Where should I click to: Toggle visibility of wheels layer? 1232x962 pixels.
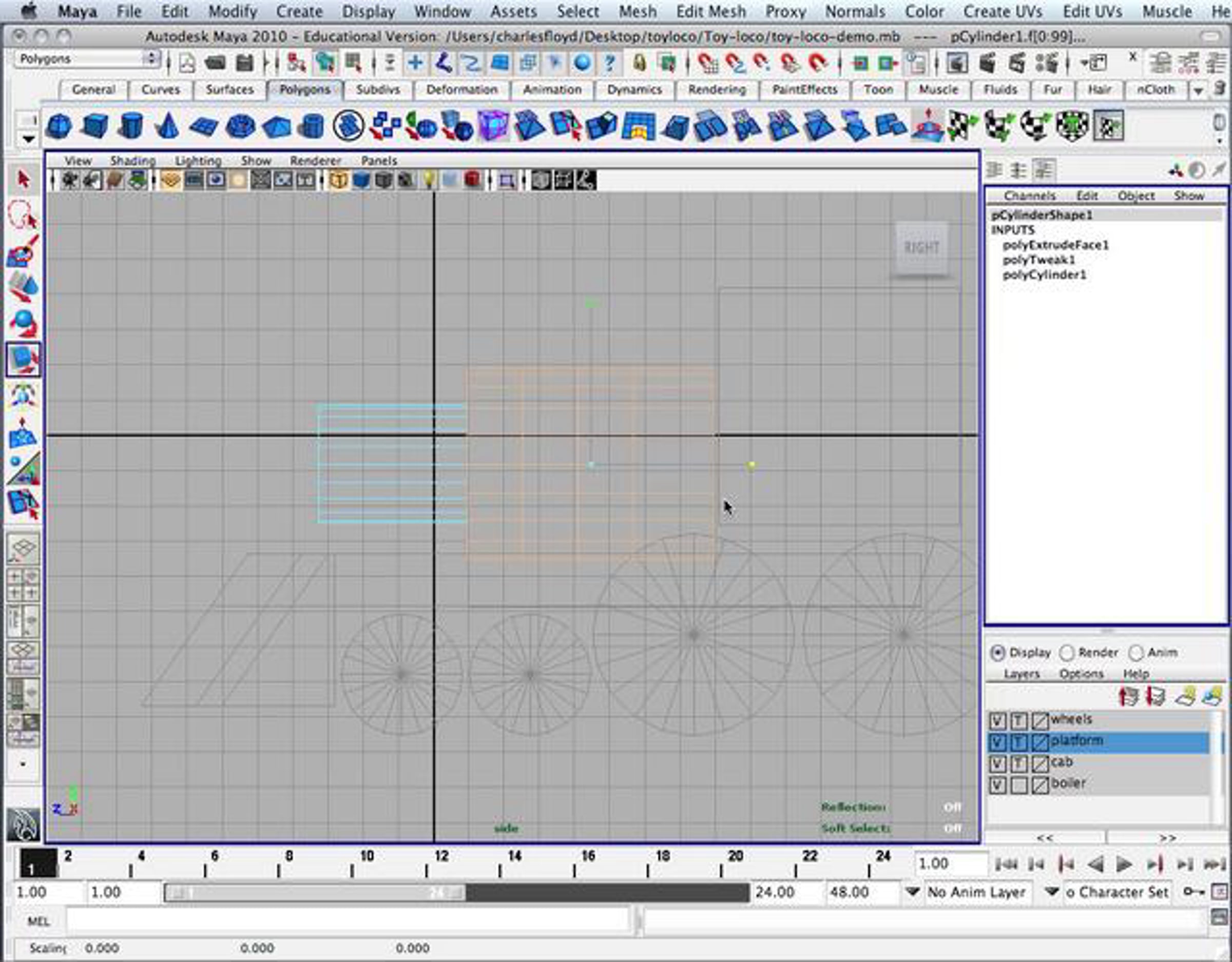click(x=997, y=720)
